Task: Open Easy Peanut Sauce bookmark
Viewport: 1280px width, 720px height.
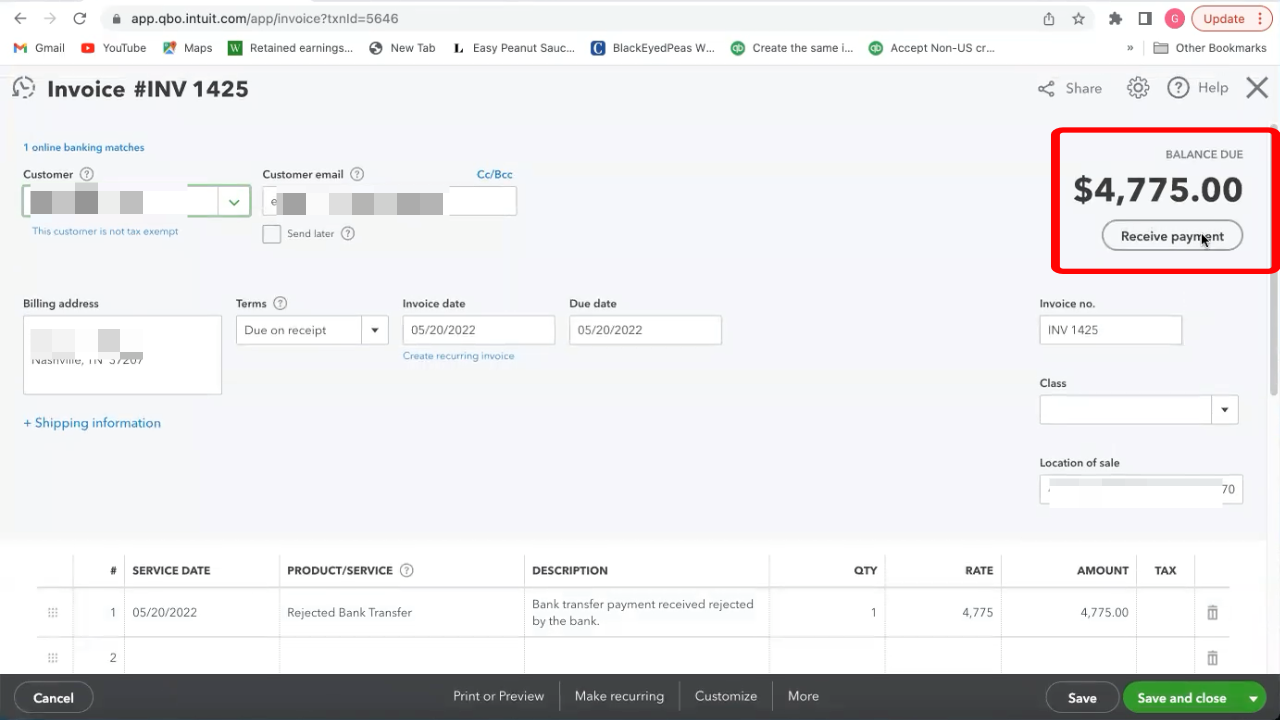Action: coord(514,48)
